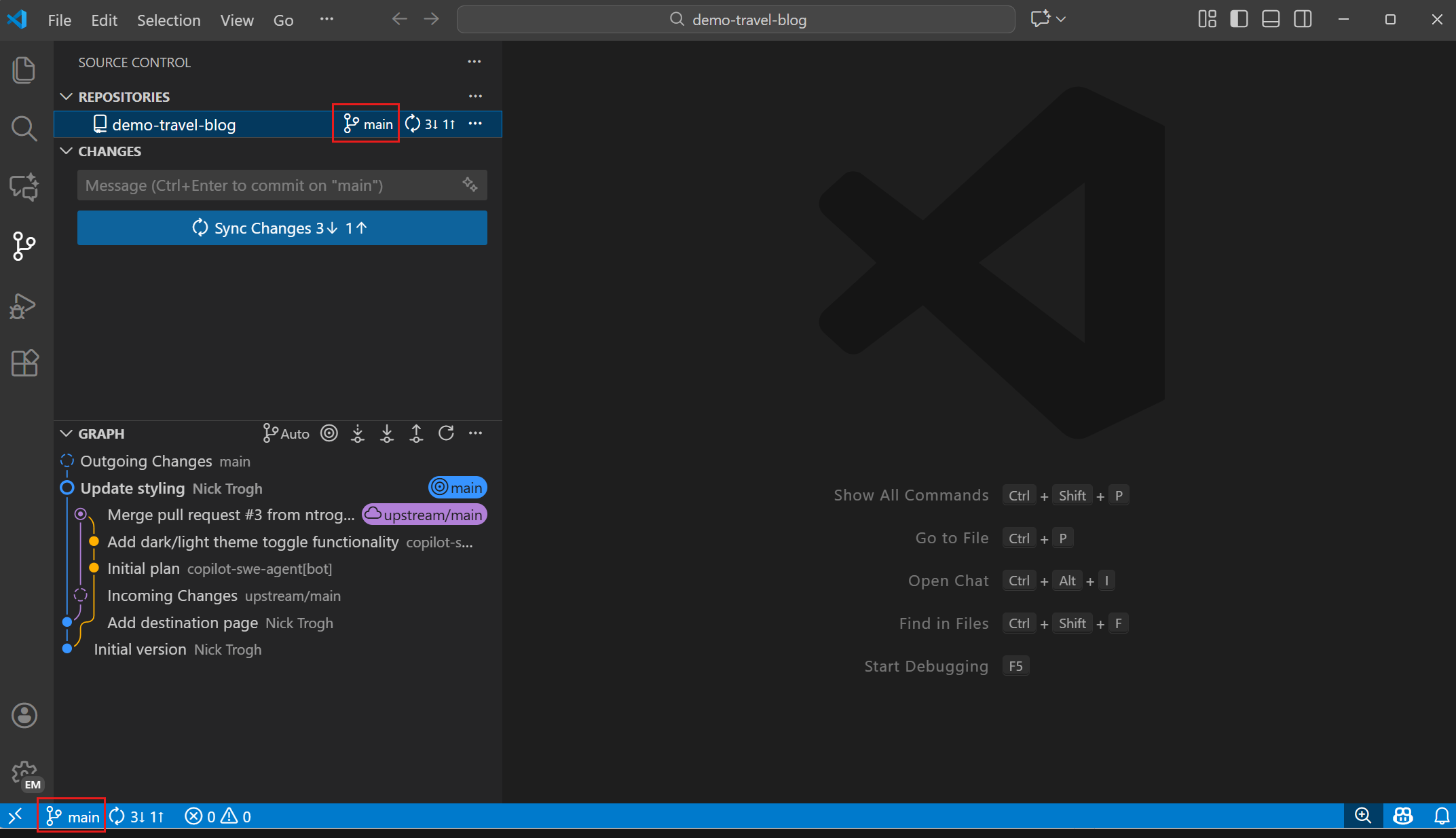
Task: Collapse the GRAPH section
Action: (x=66, y=433)
